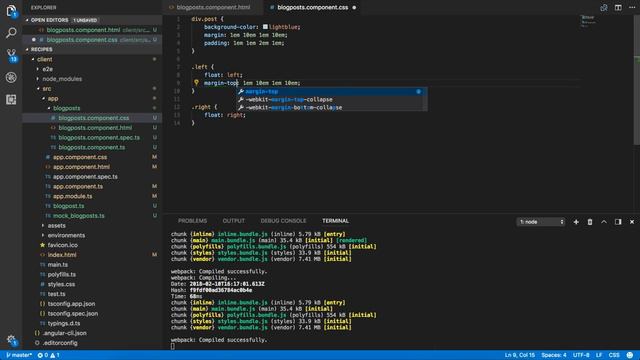
Task: Click the lightbulb code action icon
Action: [x=196, y=82]
